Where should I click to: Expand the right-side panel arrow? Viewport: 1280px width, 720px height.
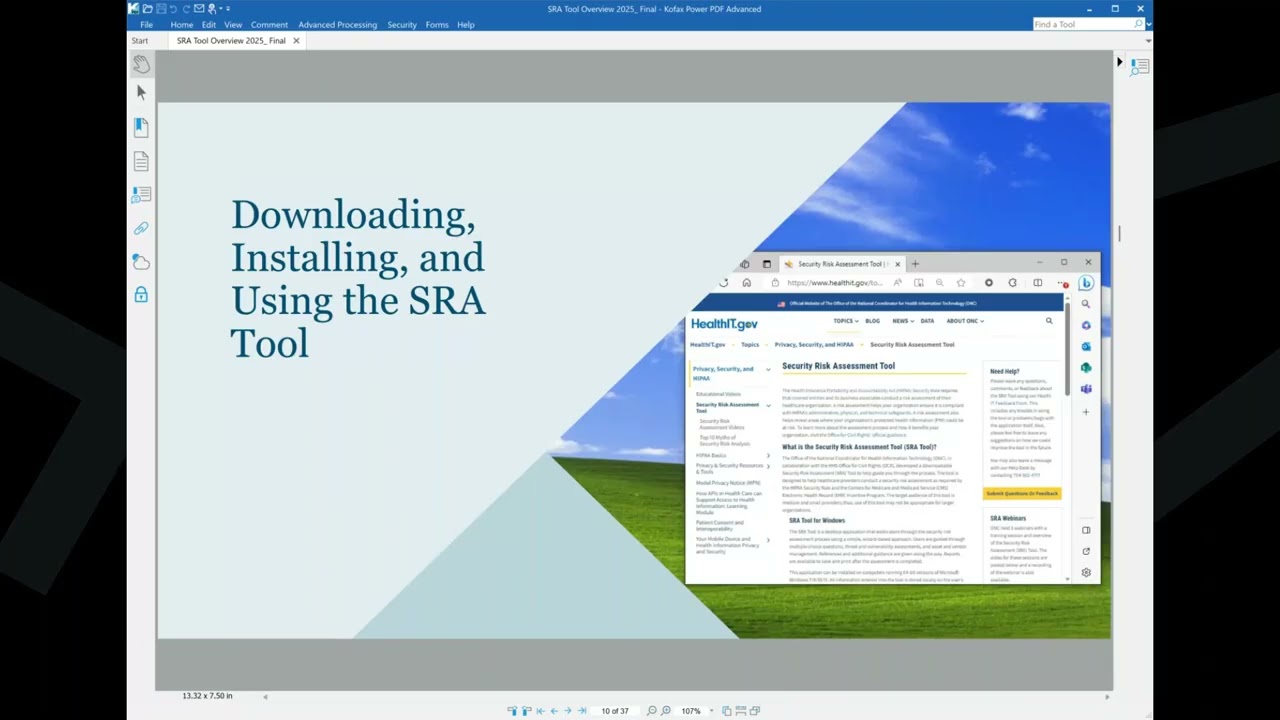[x=1120, y=62]
